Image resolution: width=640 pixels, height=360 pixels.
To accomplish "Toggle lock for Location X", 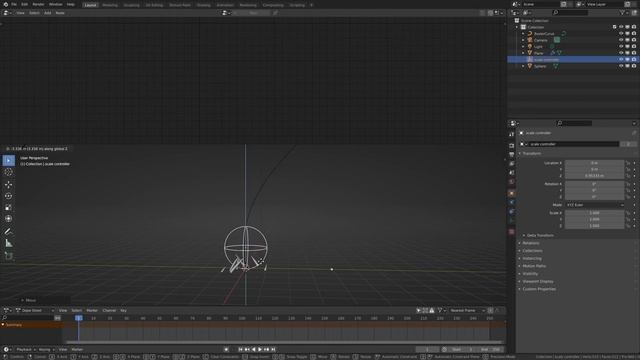I will pos(628,163).
